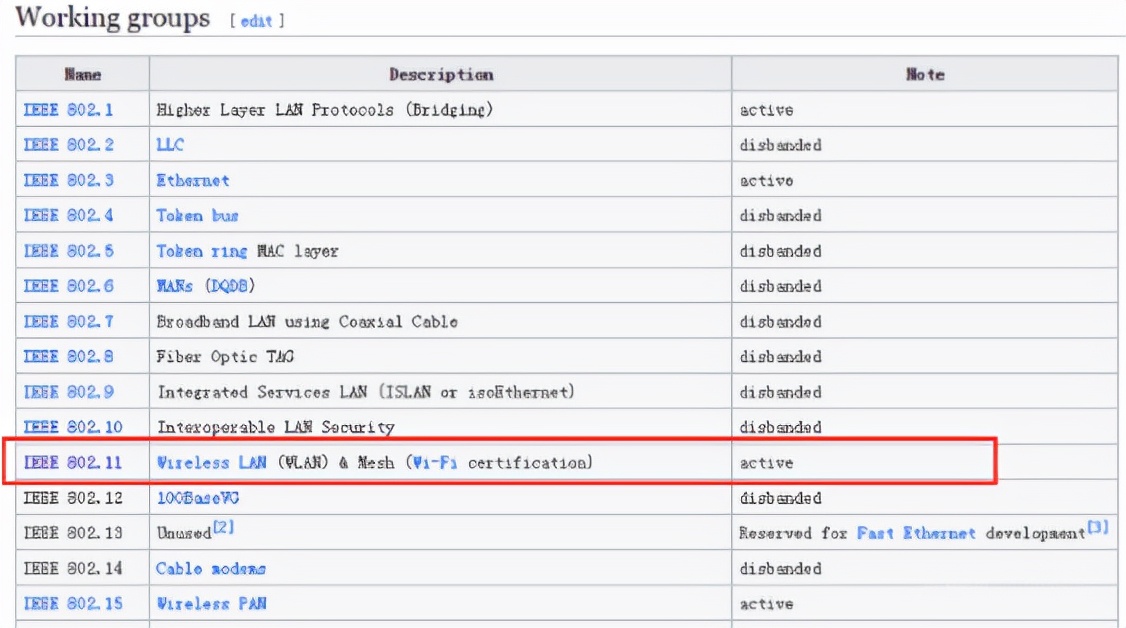Click the active note for IEEE 802.11
This screenshot has width=1126, height=628.
[x=767, y=463]
